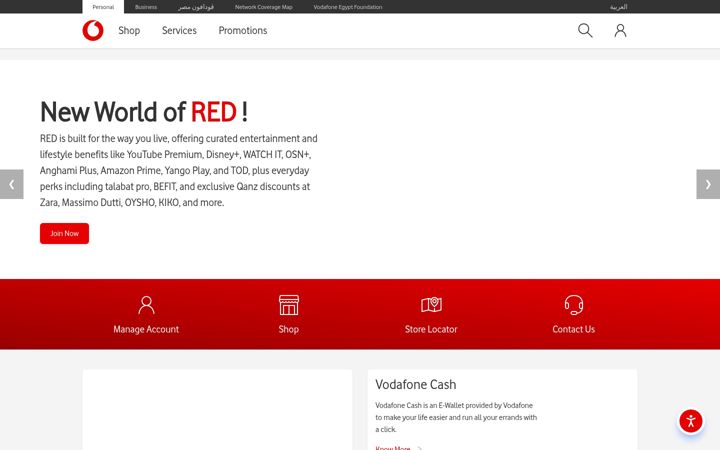The image size is (720, 450).
Task: Open the accessibility widget button
Action: (691, 421)
